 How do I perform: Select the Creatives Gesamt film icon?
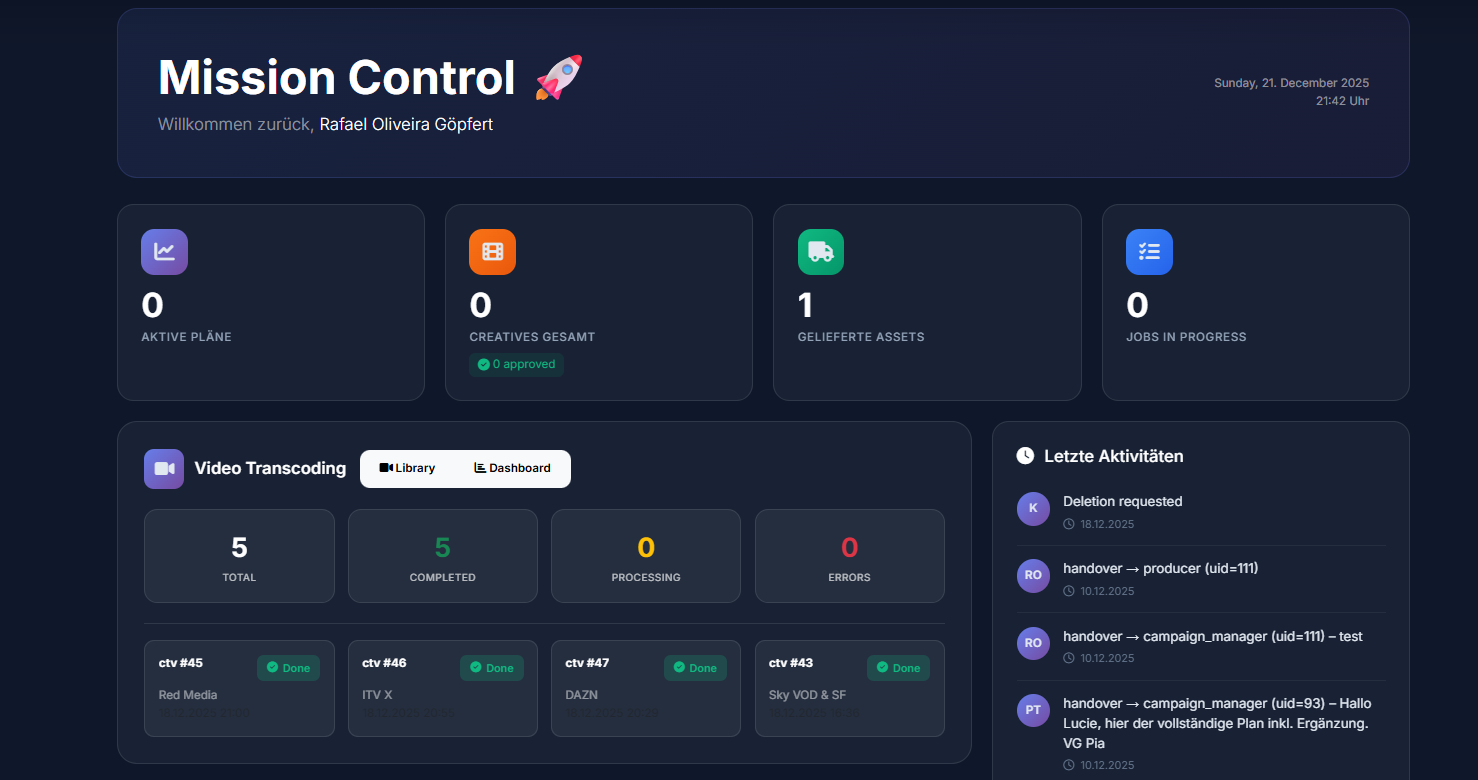492,252
